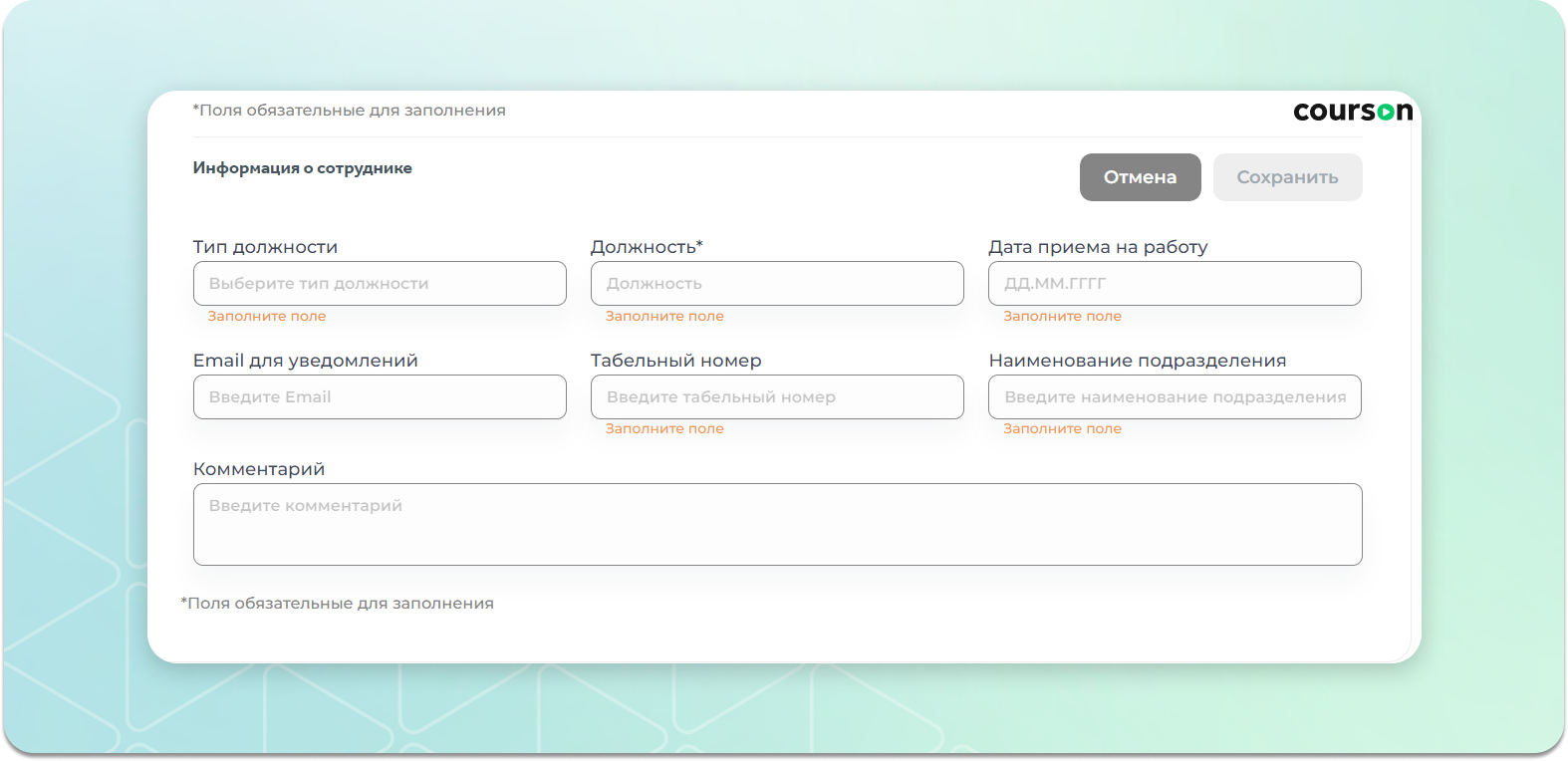Image resolution: width=1568 pixels, height=761 pixels.
Task: Click the Информация о сотруднике heading
Action: coord(302,168)
